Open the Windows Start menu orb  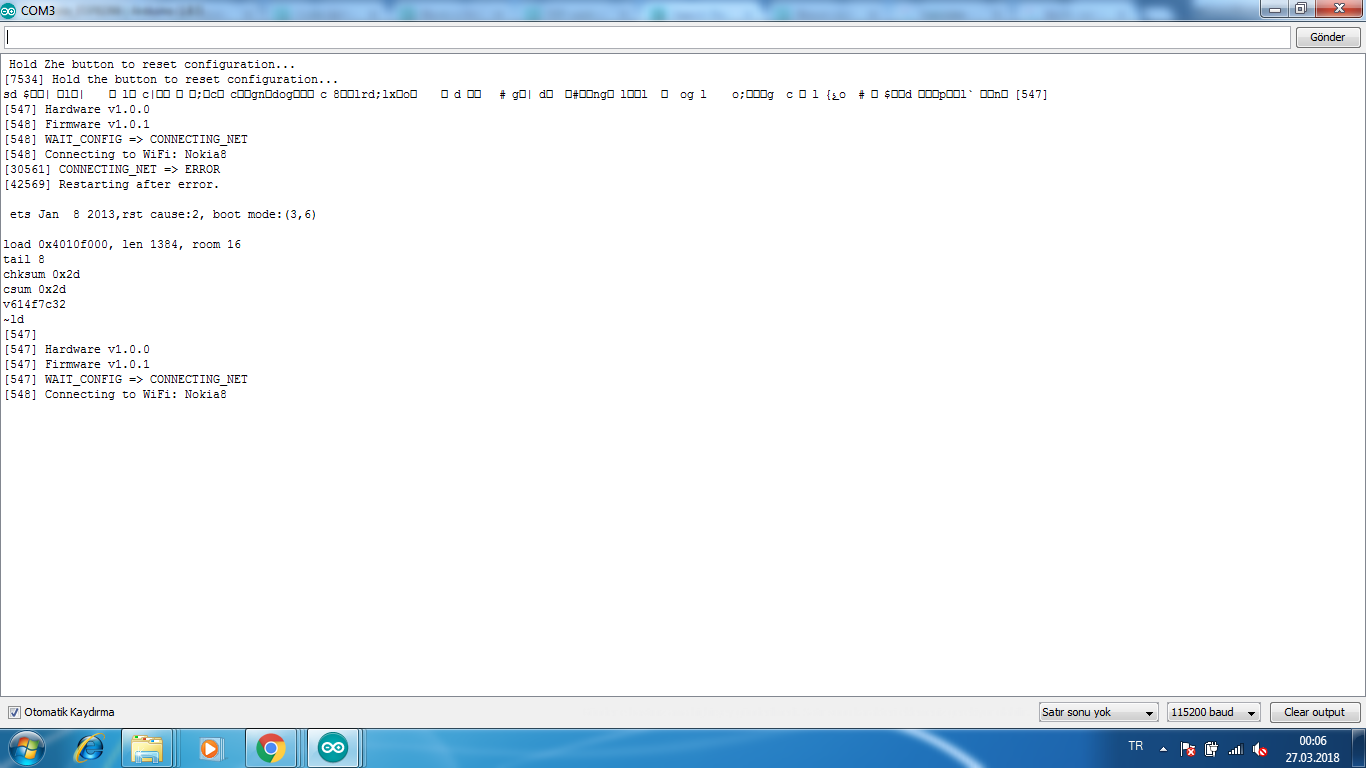(27, 748)
